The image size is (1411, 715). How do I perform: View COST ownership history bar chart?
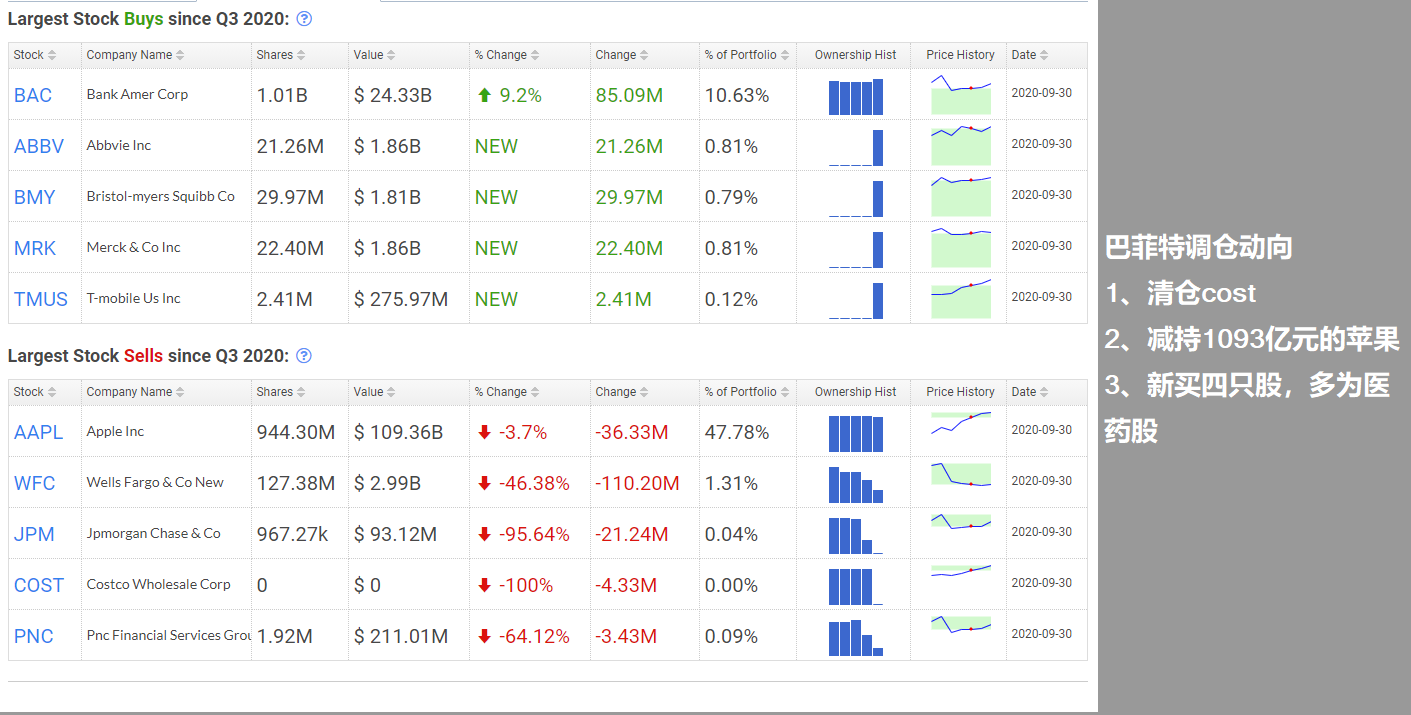(856, 587)
